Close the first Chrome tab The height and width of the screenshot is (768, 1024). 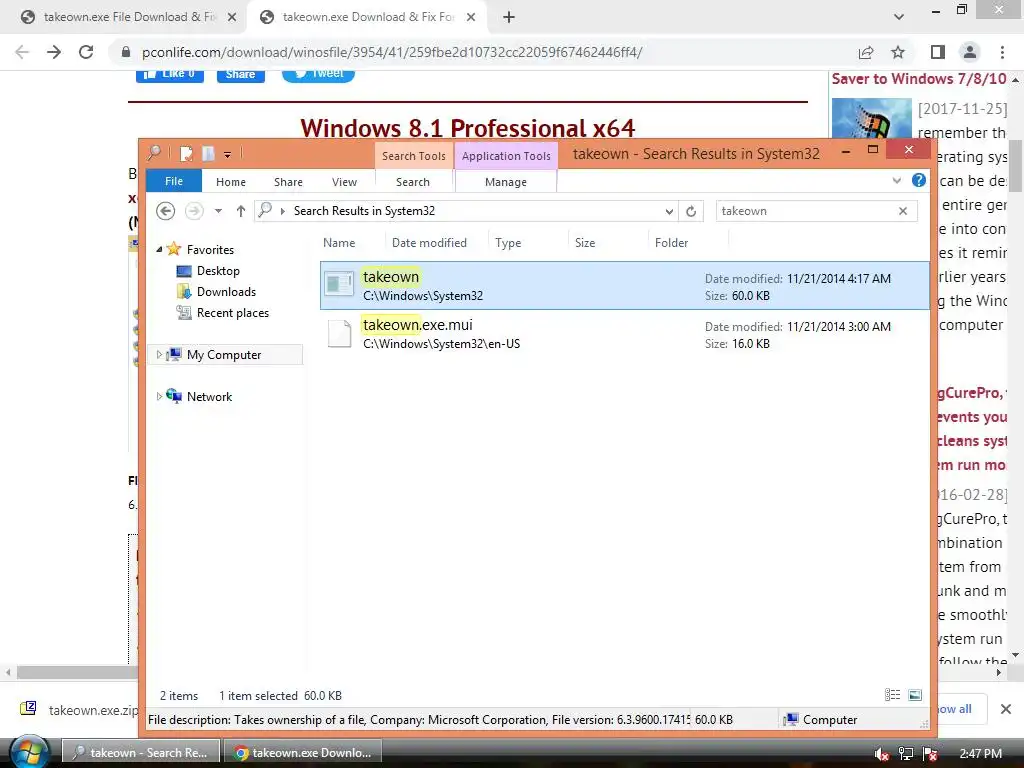point(231,18)
